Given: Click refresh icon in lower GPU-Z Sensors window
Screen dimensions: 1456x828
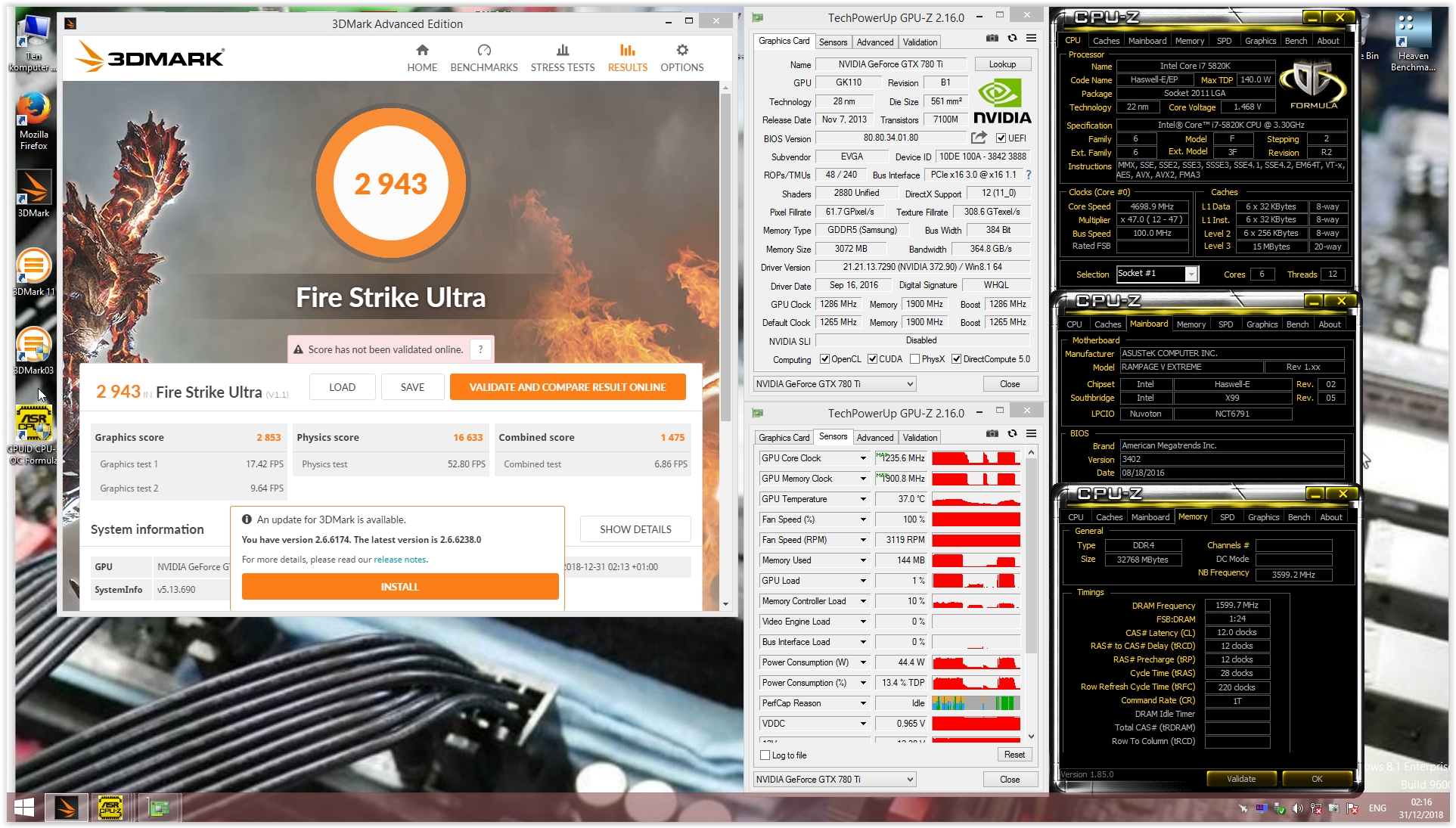Looking at the screenshot, I should (1012, 434).
